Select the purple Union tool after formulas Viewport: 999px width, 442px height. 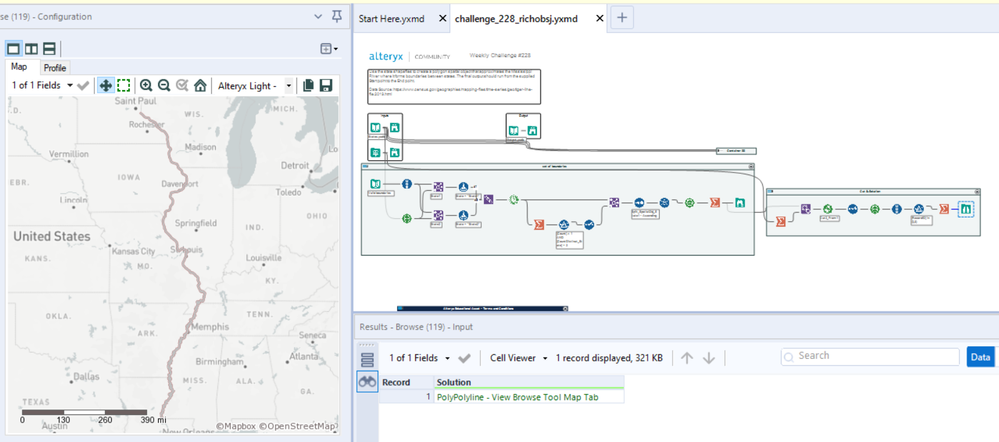488,200
